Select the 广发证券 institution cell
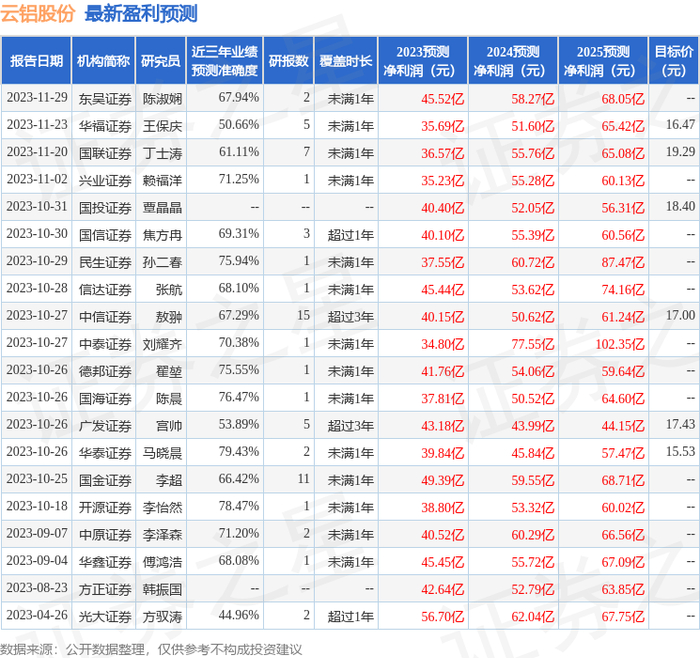This screenshot has height=658, width=700. [105, 425]
